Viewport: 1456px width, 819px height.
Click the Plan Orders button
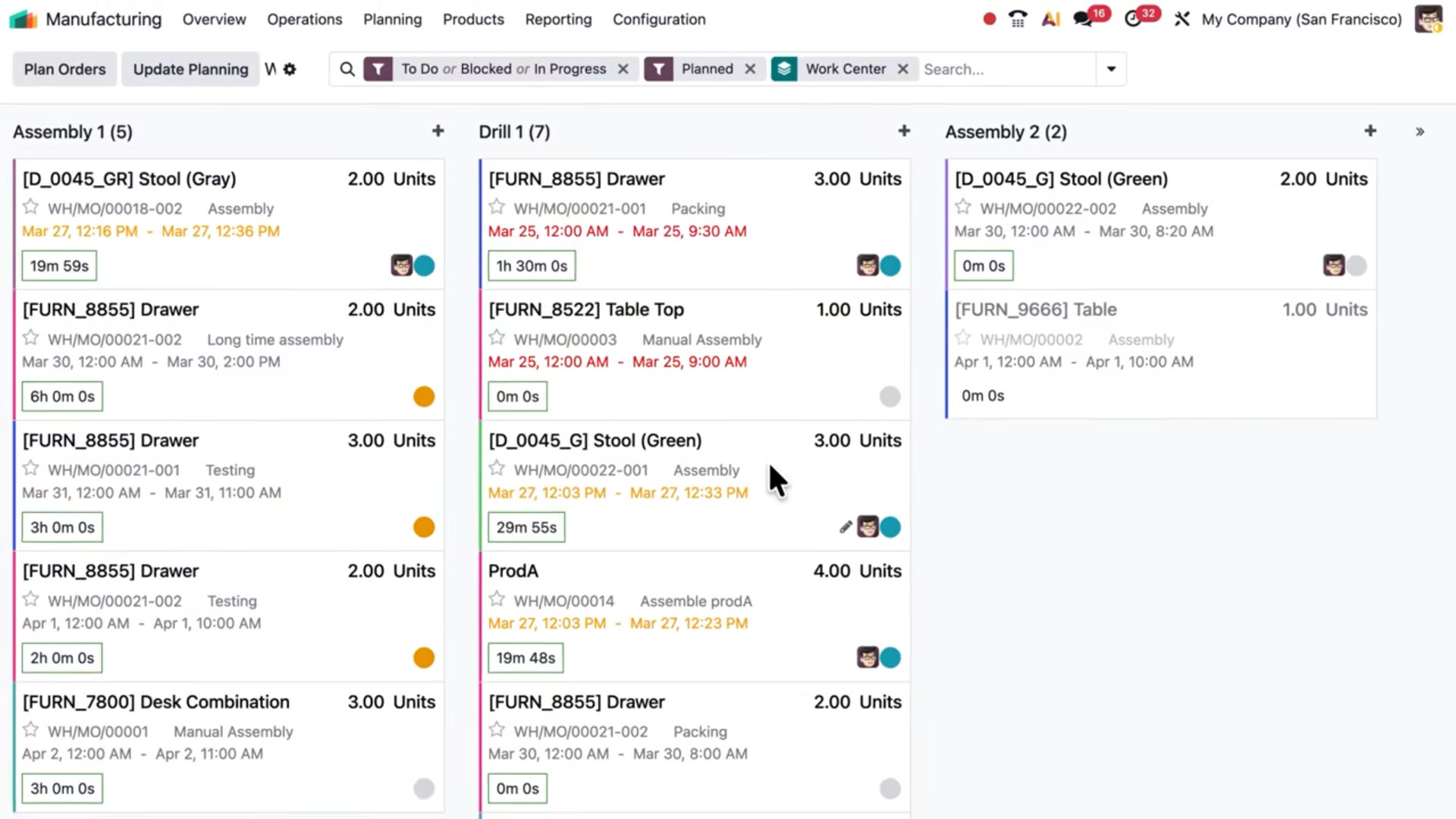tap(64, 68)
